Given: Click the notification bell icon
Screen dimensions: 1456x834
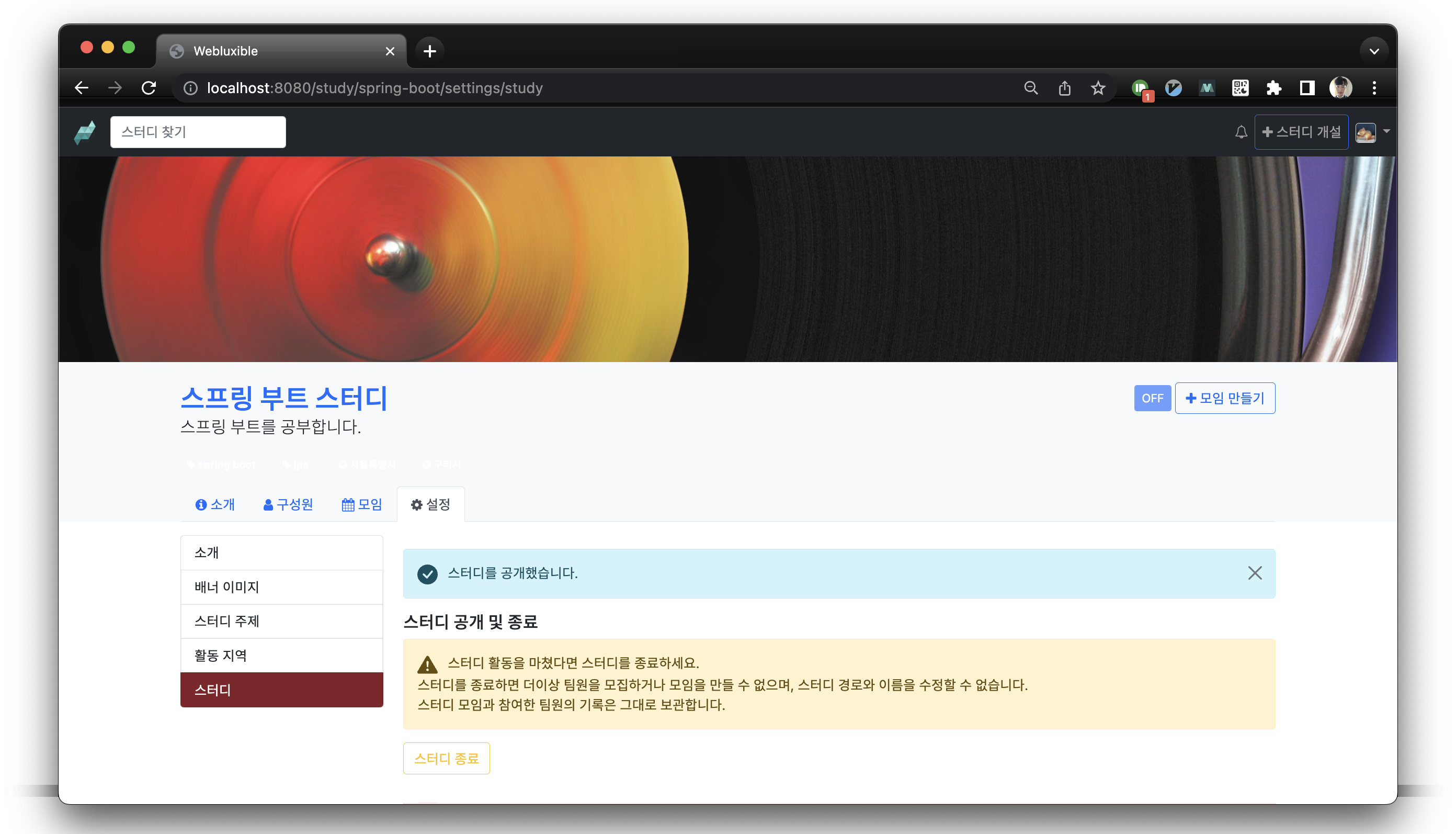Looking at the screenshot, I should (1241, 132).
